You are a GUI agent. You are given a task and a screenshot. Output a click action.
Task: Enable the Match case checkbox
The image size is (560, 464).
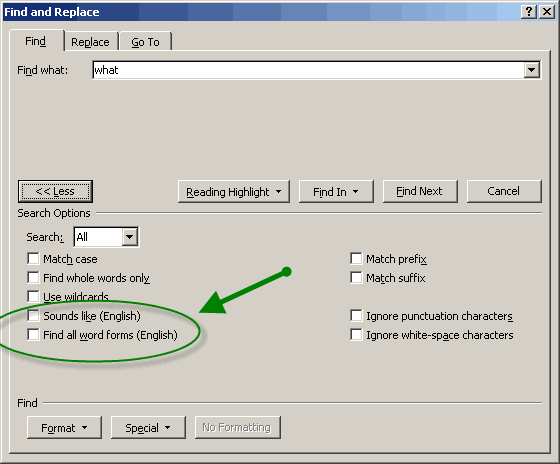(33, 259)
